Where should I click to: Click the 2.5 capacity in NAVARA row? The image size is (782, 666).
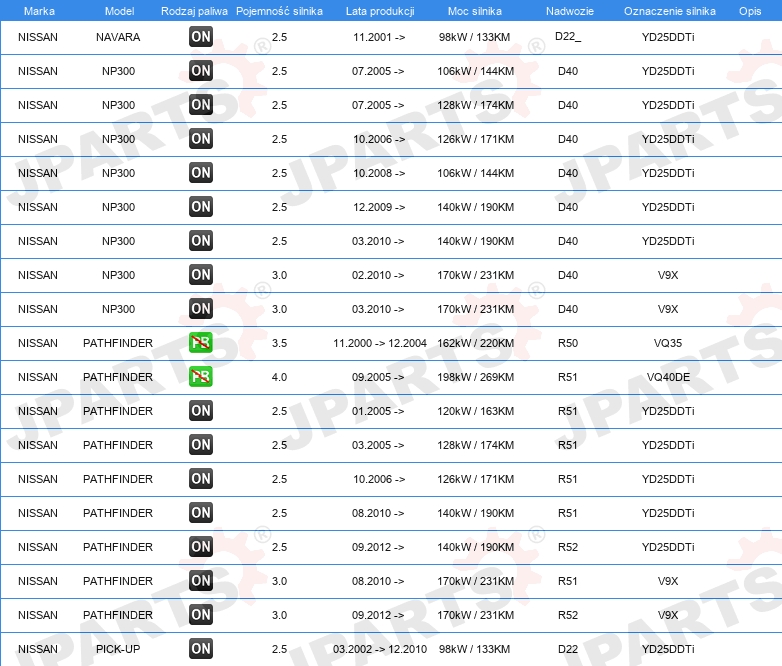(x=279, y=37)
